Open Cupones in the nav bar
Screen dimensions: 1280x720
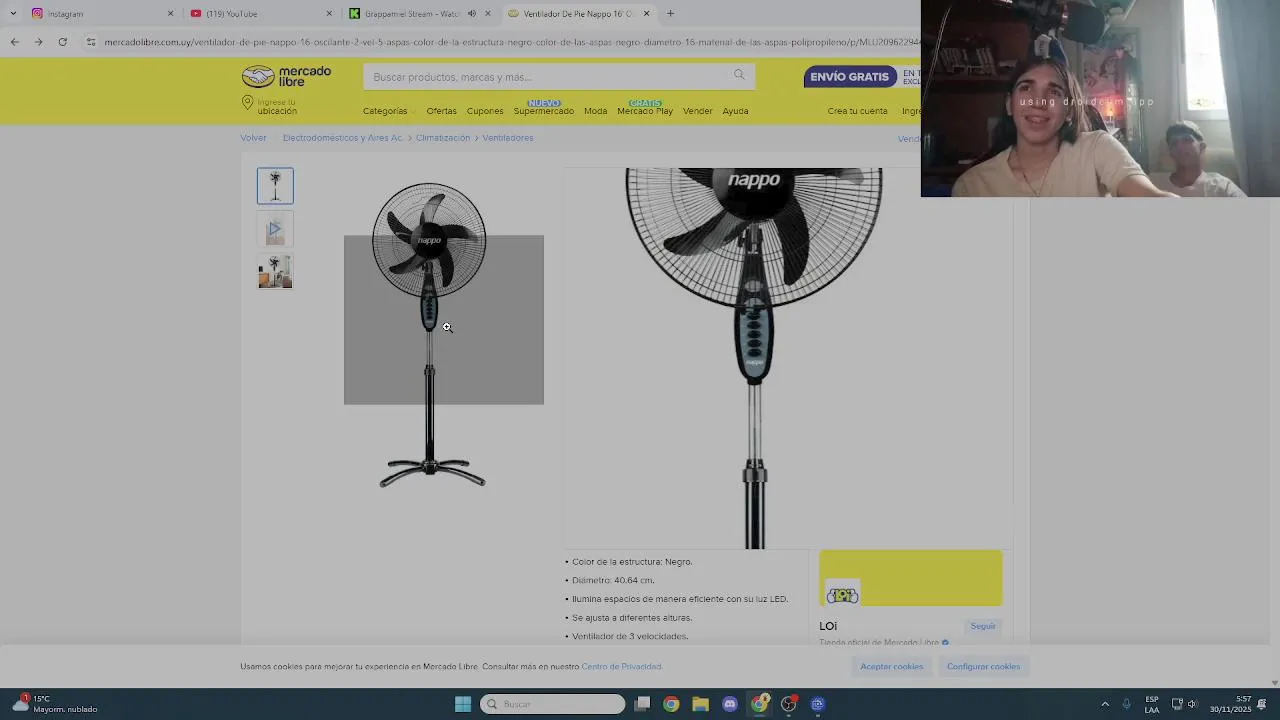485,111
